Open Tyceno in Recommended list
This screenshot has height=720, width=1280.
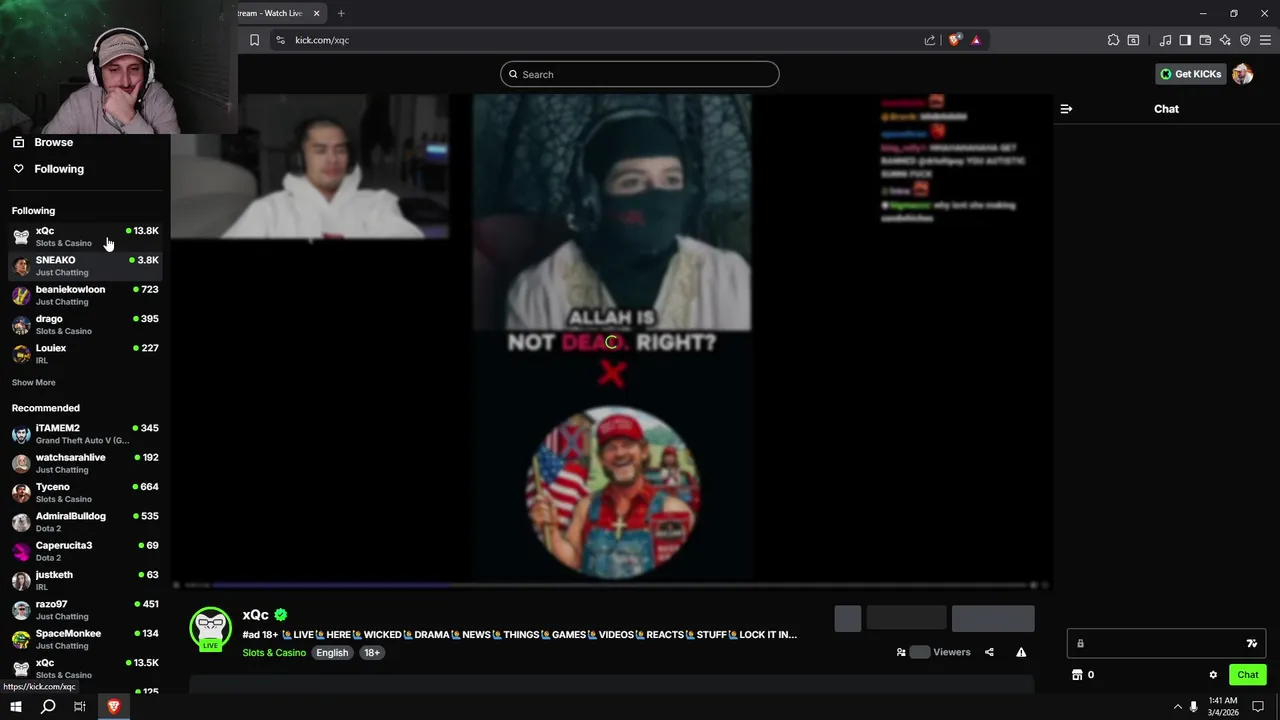(85, 492)
